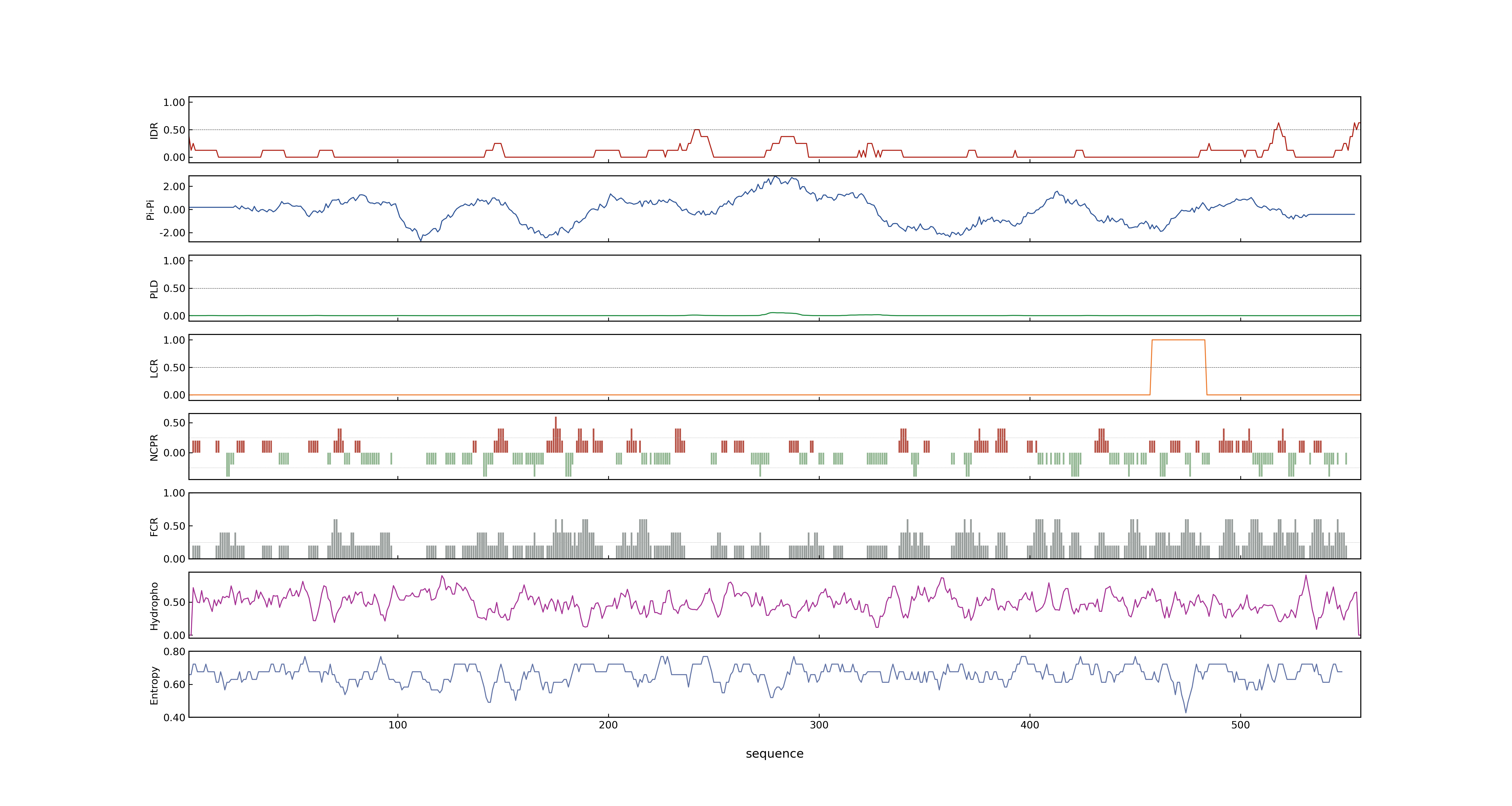Viewport: 1512px width, 806px height.
Task: Click the 0.50 tick of the FCR panel
Action: (174, 526)
